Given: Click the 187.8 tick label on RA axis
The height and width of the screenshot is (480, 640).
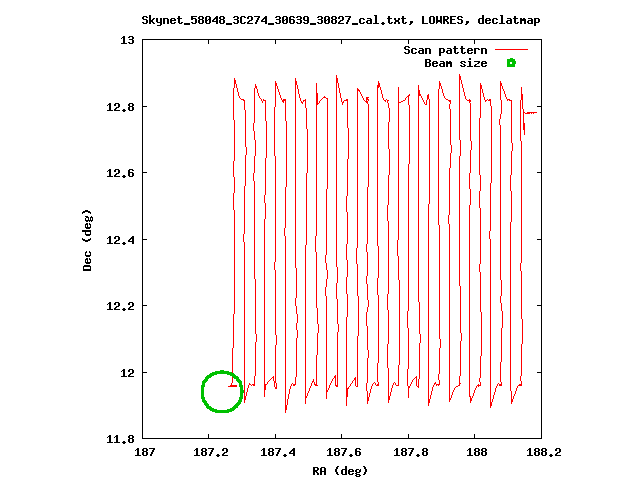Looking at the screenshot, I should (x=408, y=452).
